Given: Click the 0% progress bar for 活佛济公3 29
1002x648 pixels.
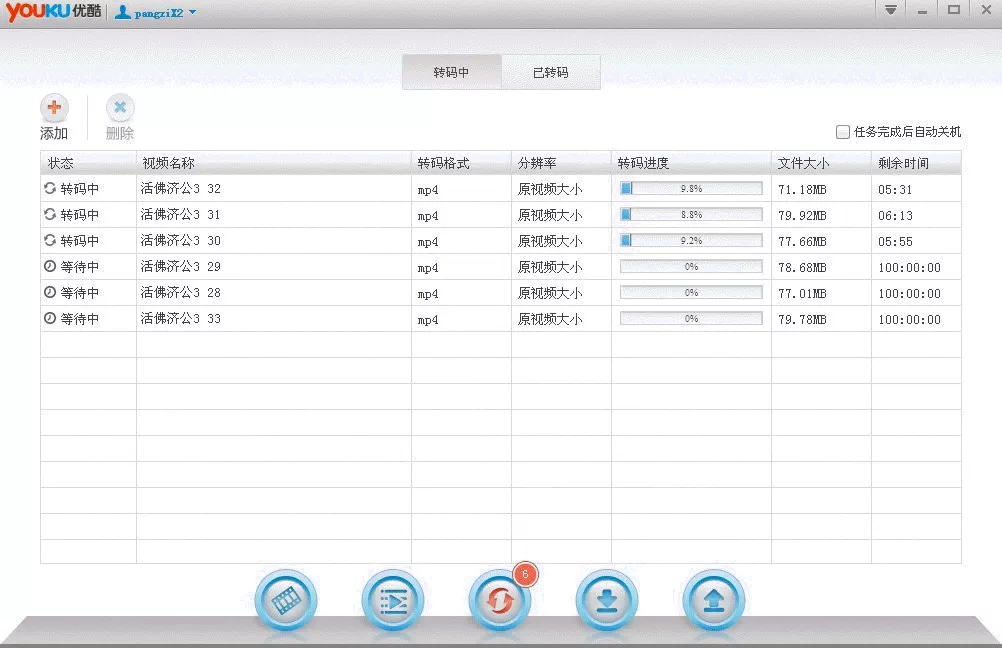Looking at the screenshot, I should tap(691, 266).
